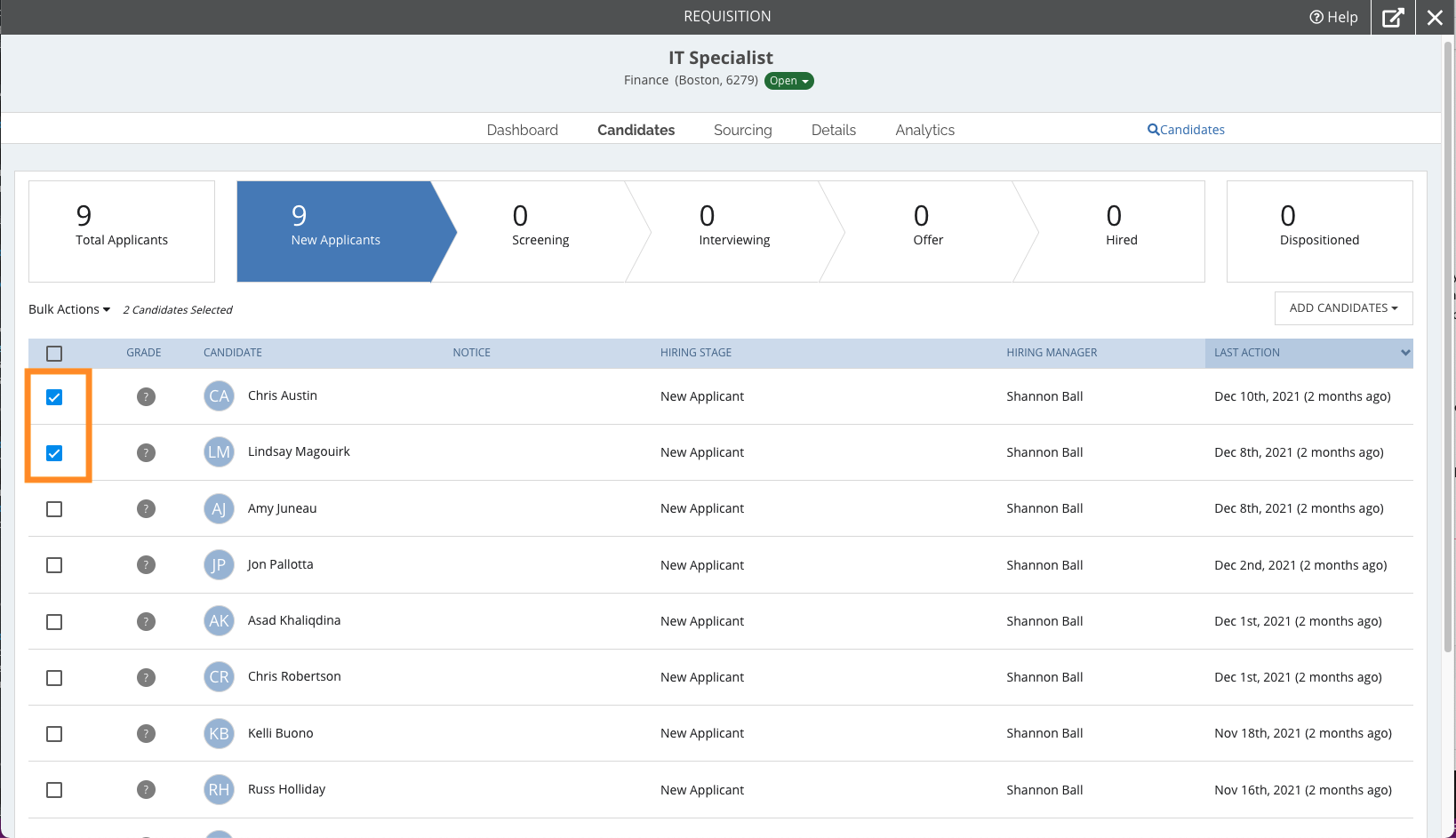Uncheck Chris Austin's checkbox

pyautogui.click(x=54, y=397)
